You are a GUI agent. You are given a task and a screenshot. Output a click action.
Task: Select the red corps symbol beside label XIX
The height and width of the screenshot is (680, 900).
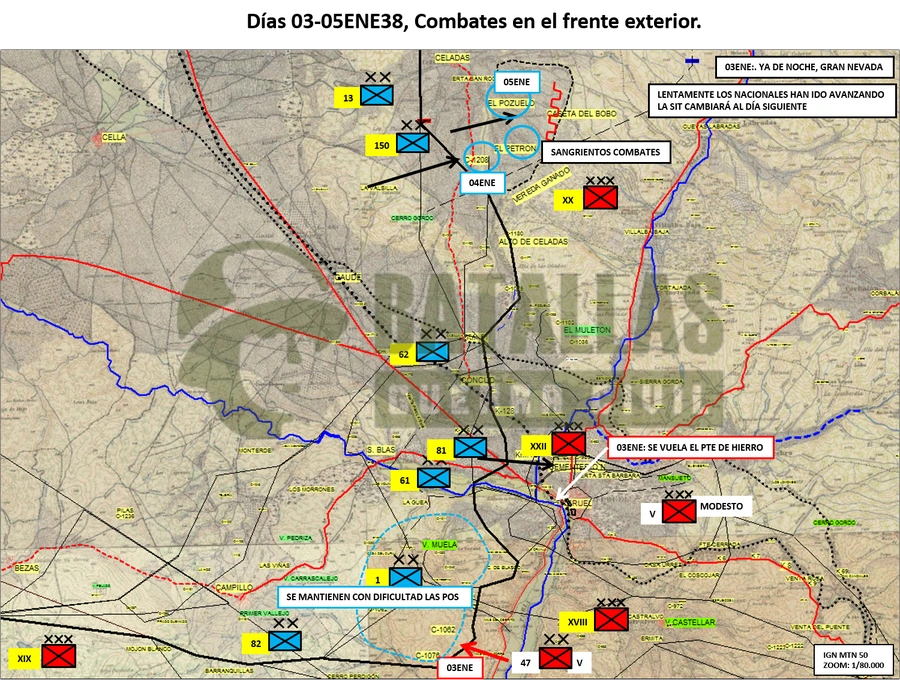click(59, 656)
